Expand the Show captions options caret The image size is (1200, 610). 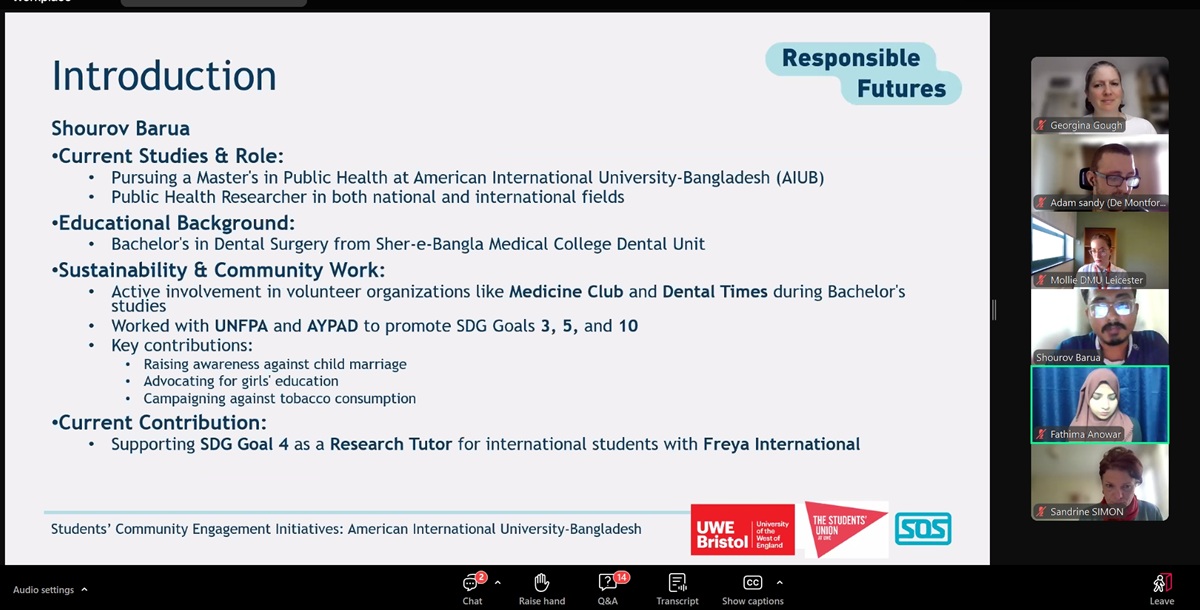pyautogui.click(x=779, y=582)
